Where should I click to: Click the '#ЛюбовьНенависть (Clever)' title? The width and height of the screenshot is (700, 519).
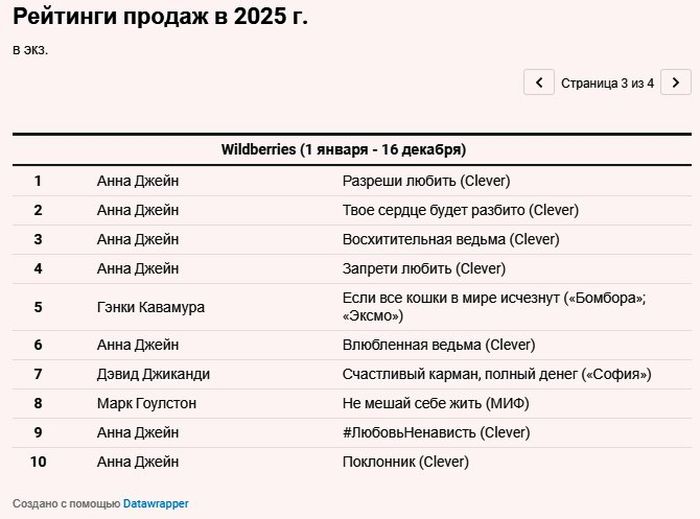point(436,432)
